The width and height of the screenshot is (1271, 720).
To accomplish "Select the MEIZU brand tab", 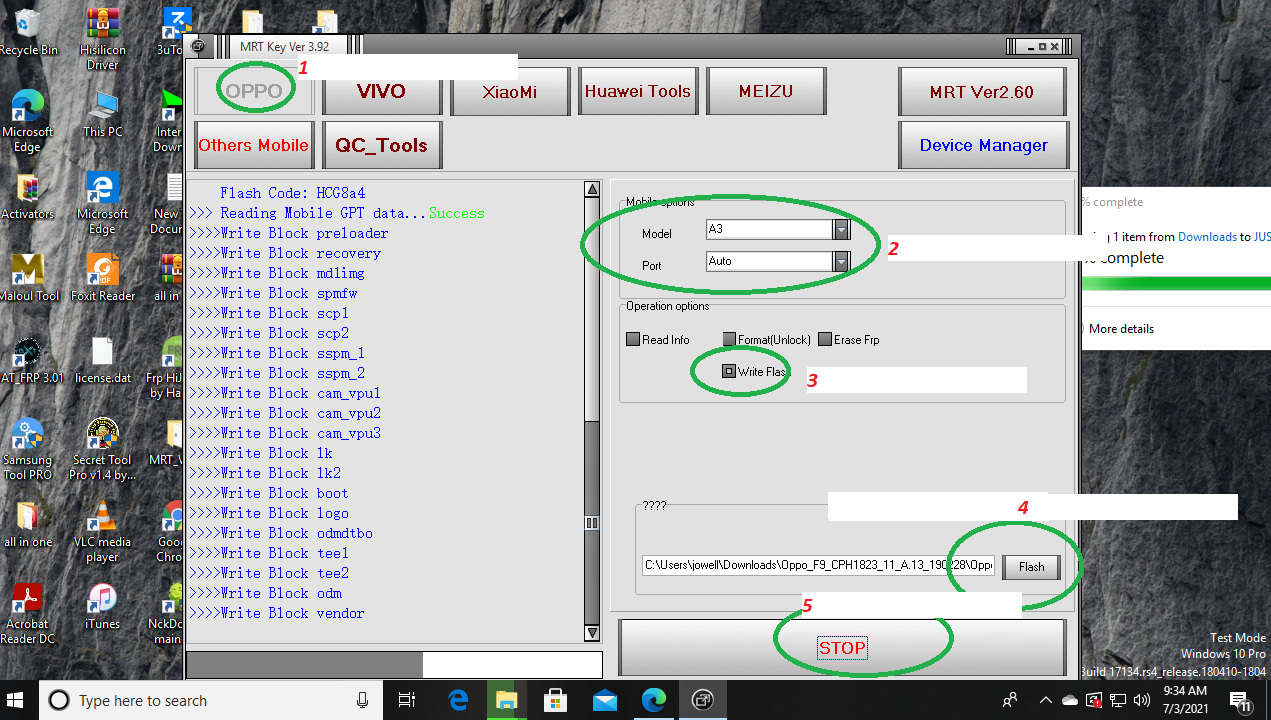I will point(766,92).
